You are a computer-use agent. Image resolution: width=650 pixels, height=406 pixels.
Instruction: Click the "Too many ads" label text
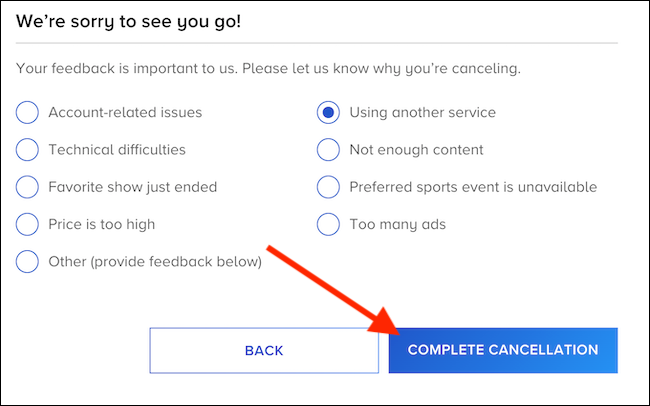398,224
